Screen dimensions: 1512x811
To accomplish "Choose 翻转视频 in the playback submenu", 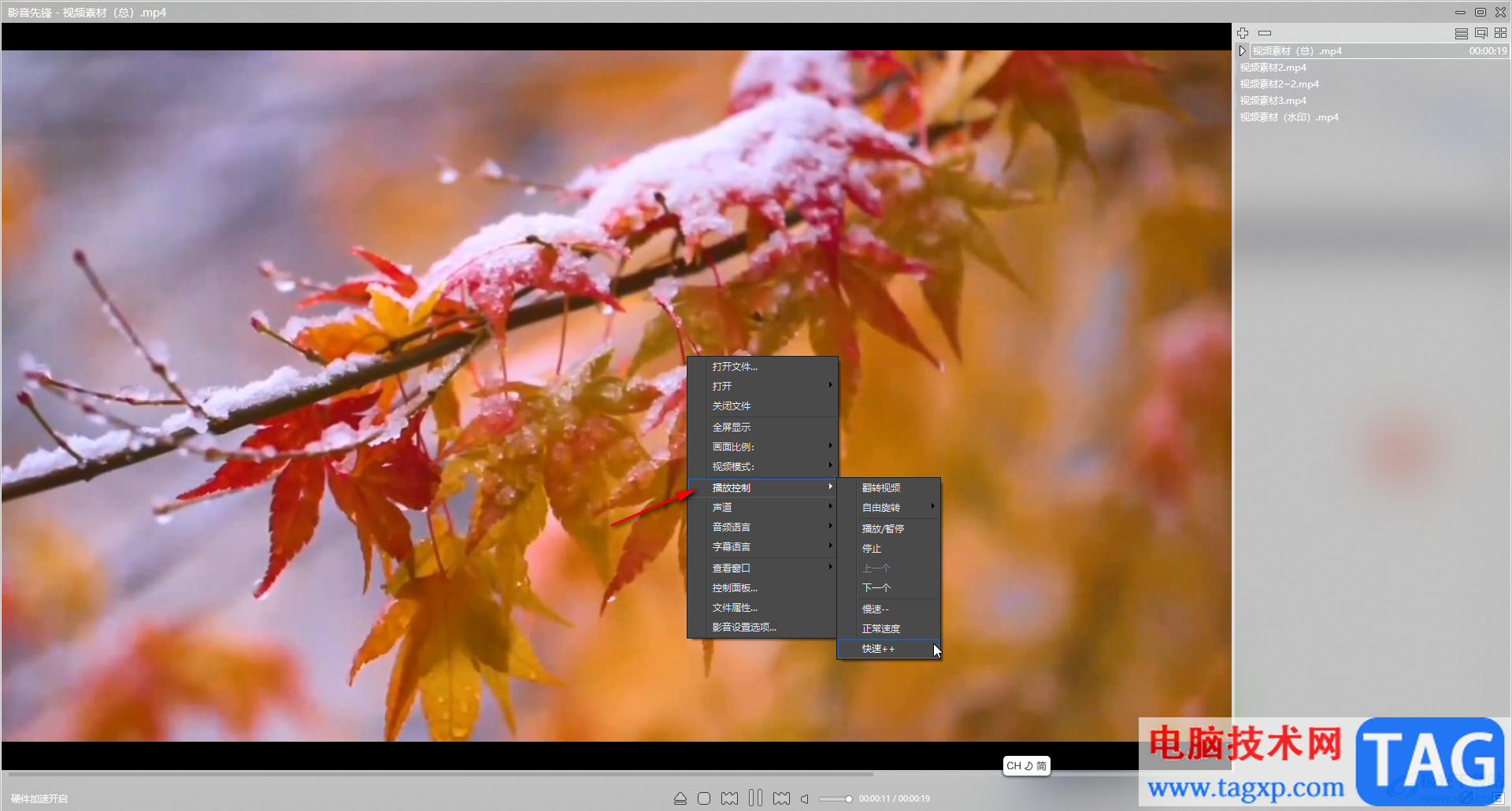I will (x=889, y=488).
